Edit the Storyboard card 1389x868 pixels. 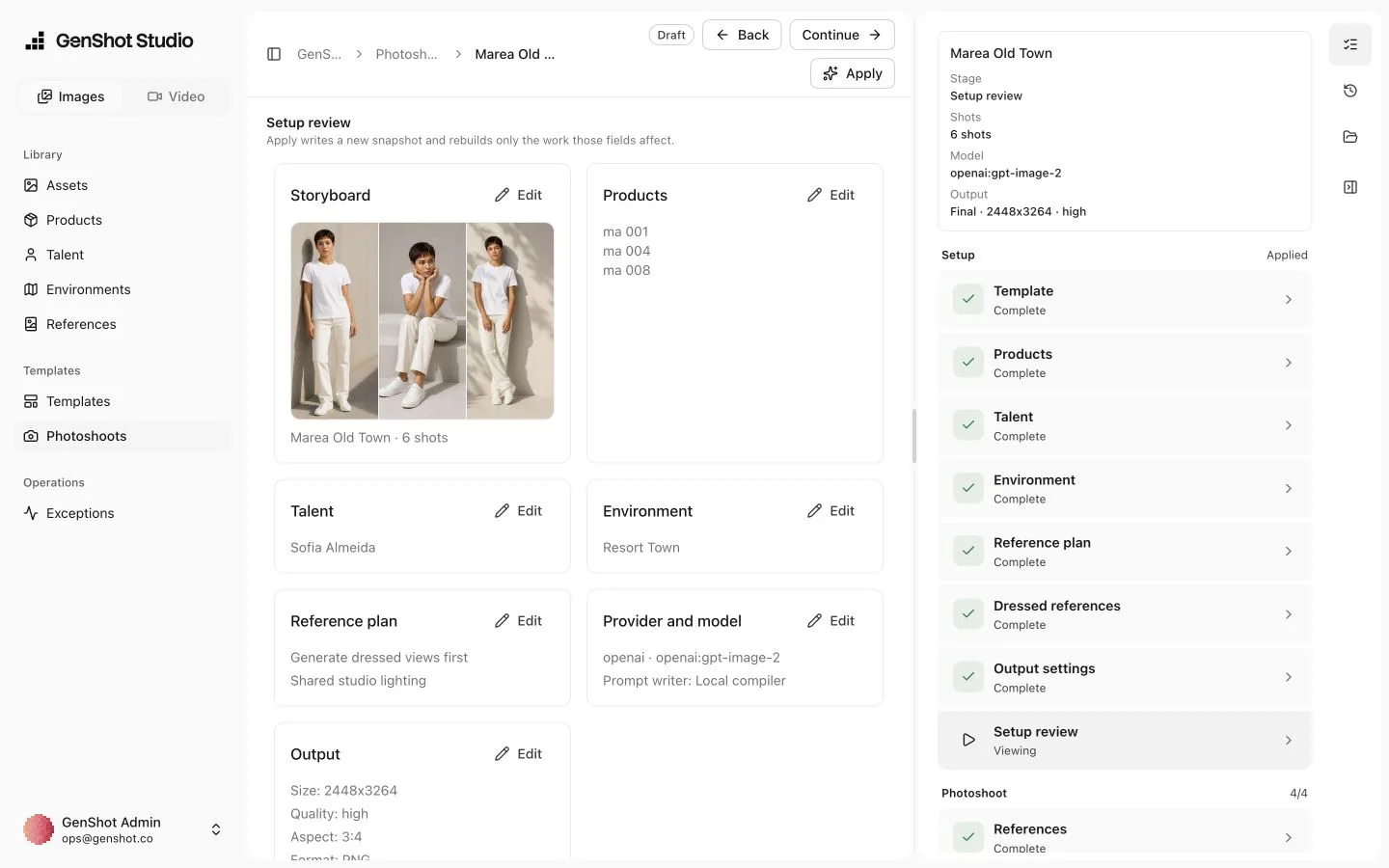tap(519, 195)
